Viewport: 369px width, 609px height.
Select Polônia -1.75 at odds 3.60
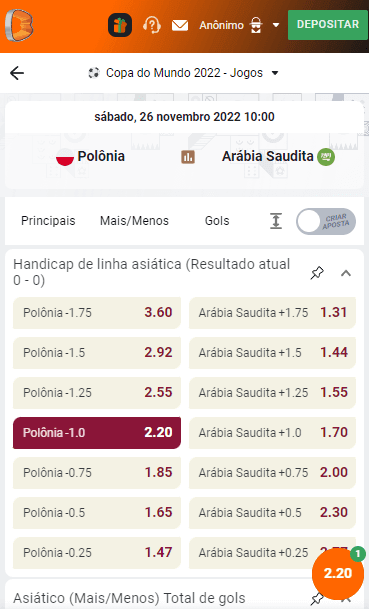[x=97, y=313]
